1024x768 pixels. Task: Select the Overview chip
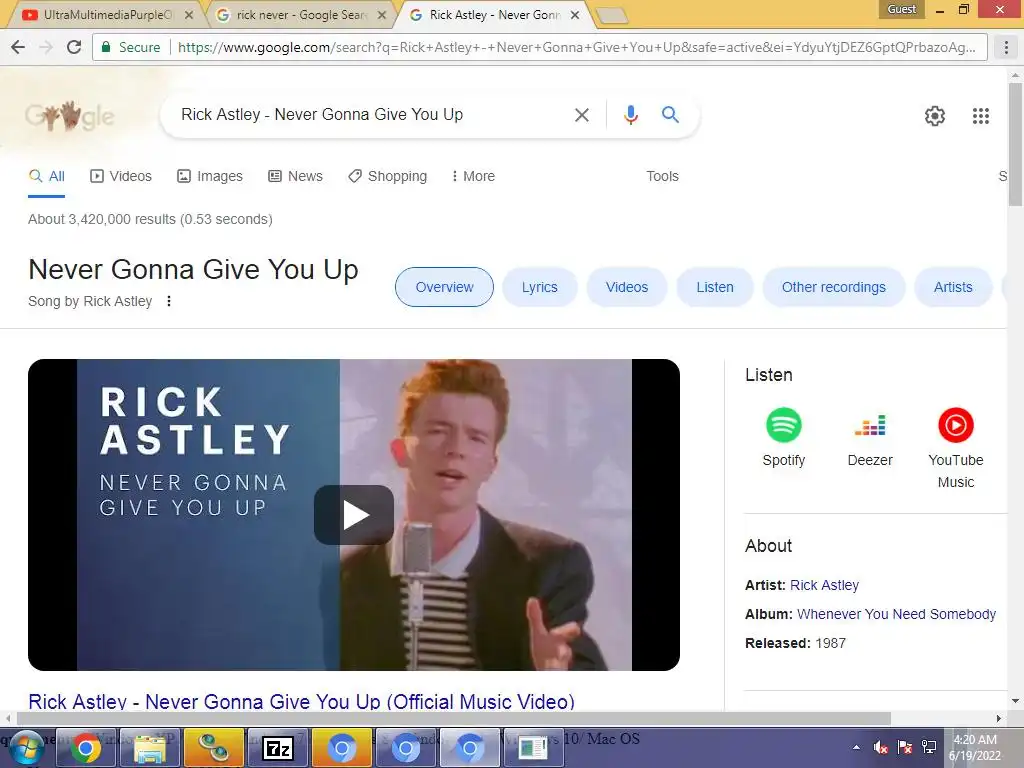click(444, 287)
